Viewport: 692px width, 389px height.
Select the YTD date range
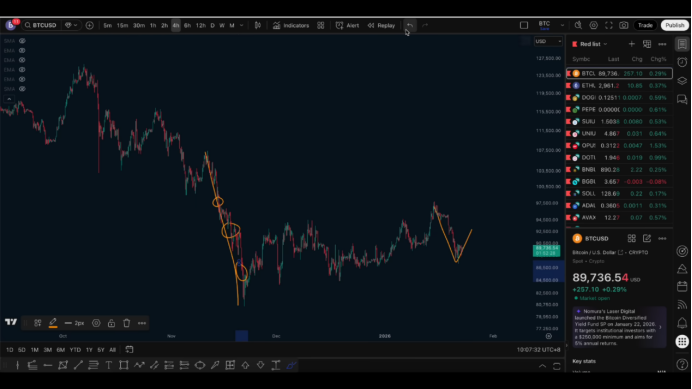[x=75, y=350]
